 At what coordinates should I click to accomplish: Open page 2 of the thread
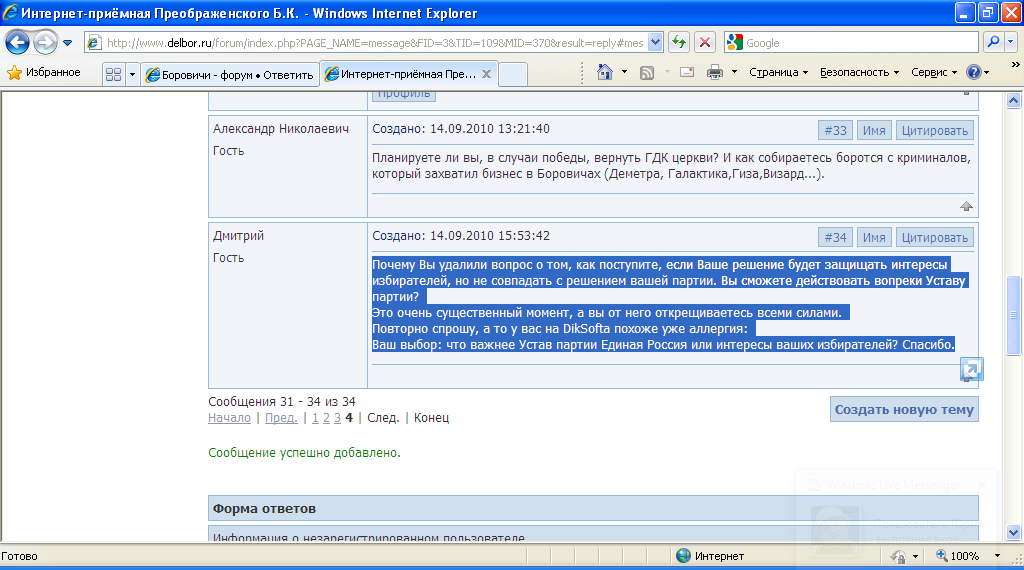point(327,418)
